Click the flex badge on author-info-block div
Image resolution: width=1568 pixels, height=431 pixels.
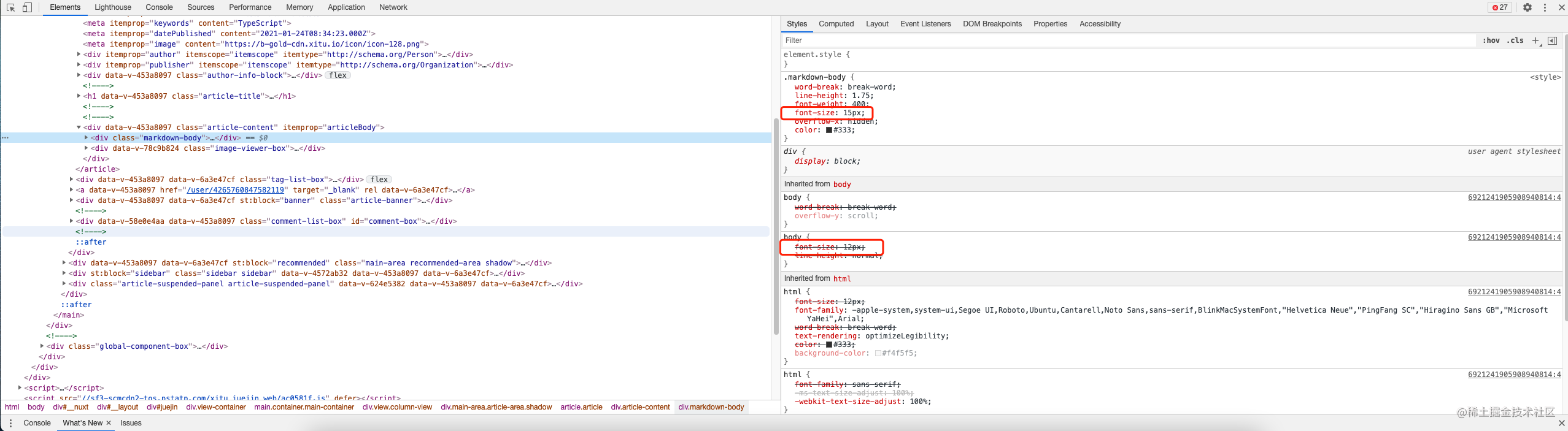[338, 75]
